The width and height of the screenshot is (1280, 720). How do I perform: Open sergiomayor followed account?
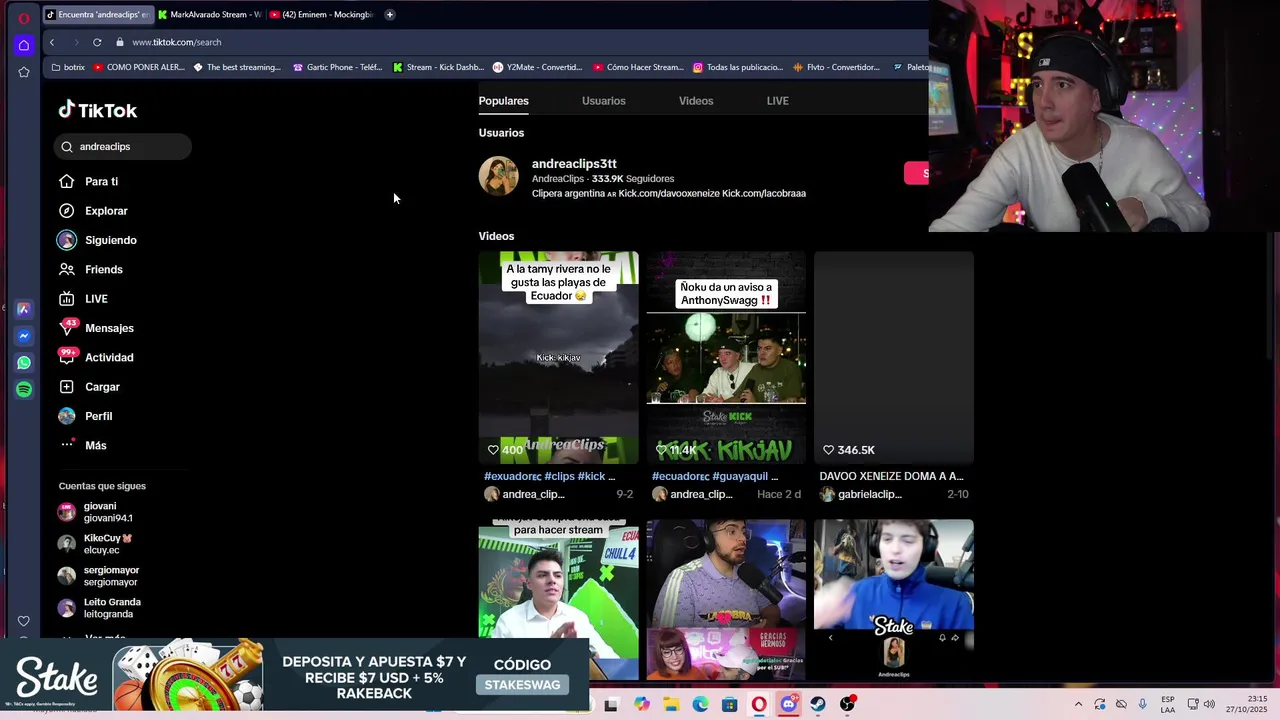(x=98, y=576)
